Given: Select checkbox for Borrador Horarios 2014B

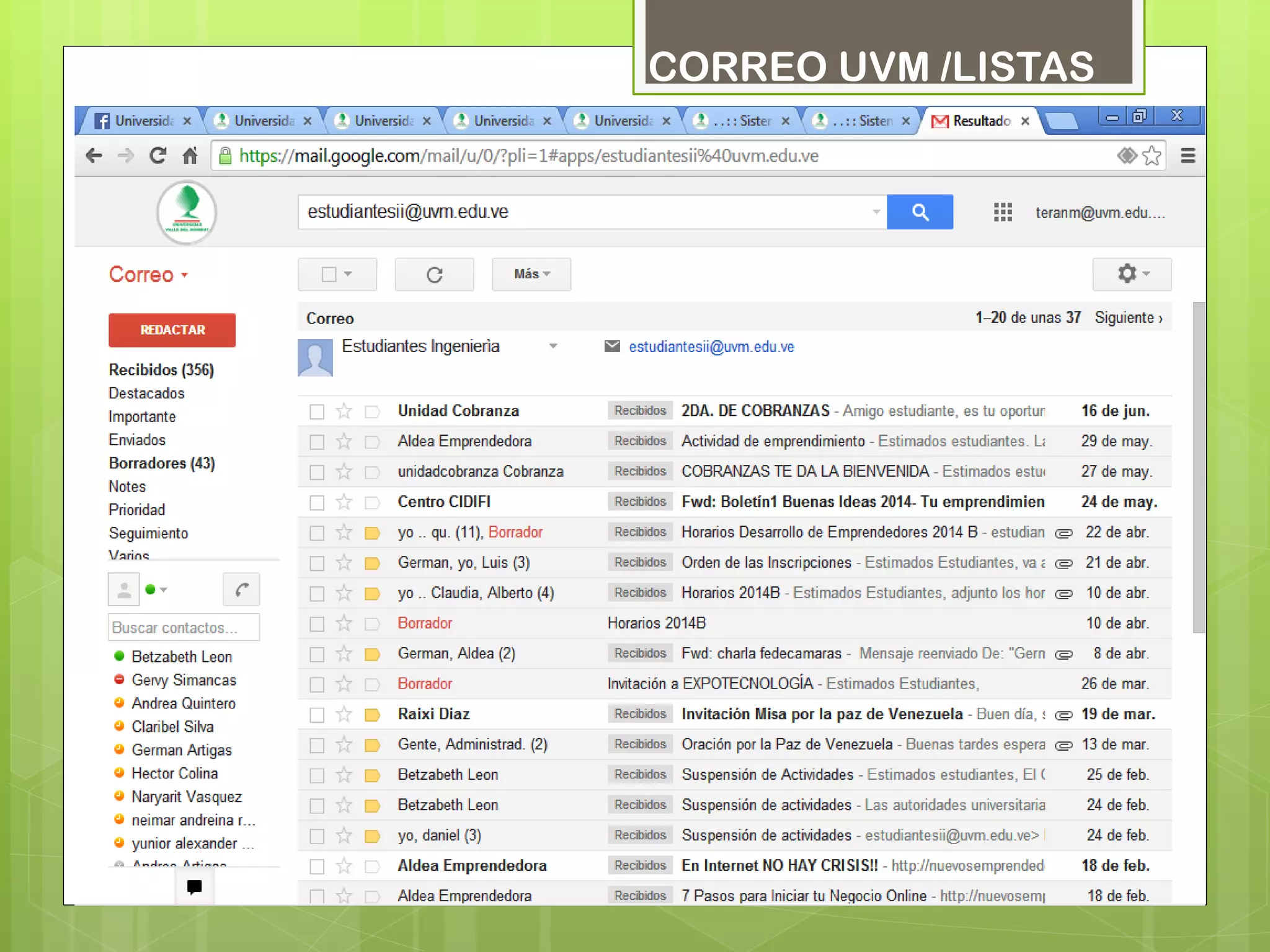Looking at the screenshot, I should pyautogui.click(x=317, y=624).
